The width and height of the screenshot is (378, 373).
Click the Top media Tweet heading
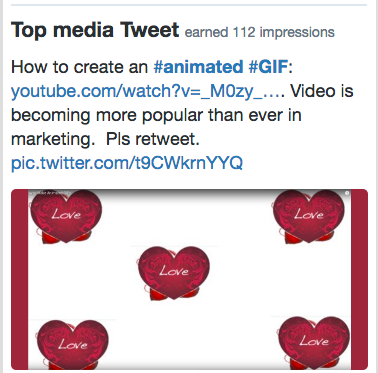pos(95,29)
